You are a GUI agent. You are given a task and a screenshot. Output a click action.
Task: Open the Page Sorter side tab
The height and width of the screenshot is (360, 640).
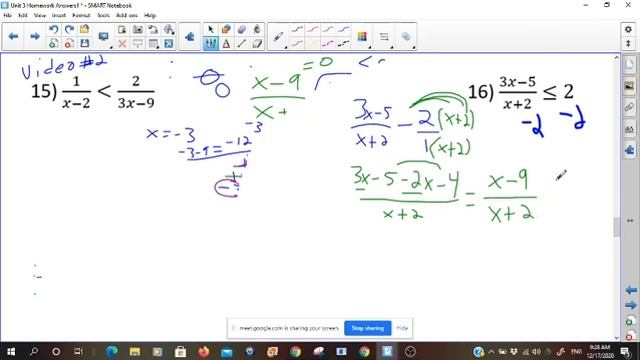tap(629, 64)
